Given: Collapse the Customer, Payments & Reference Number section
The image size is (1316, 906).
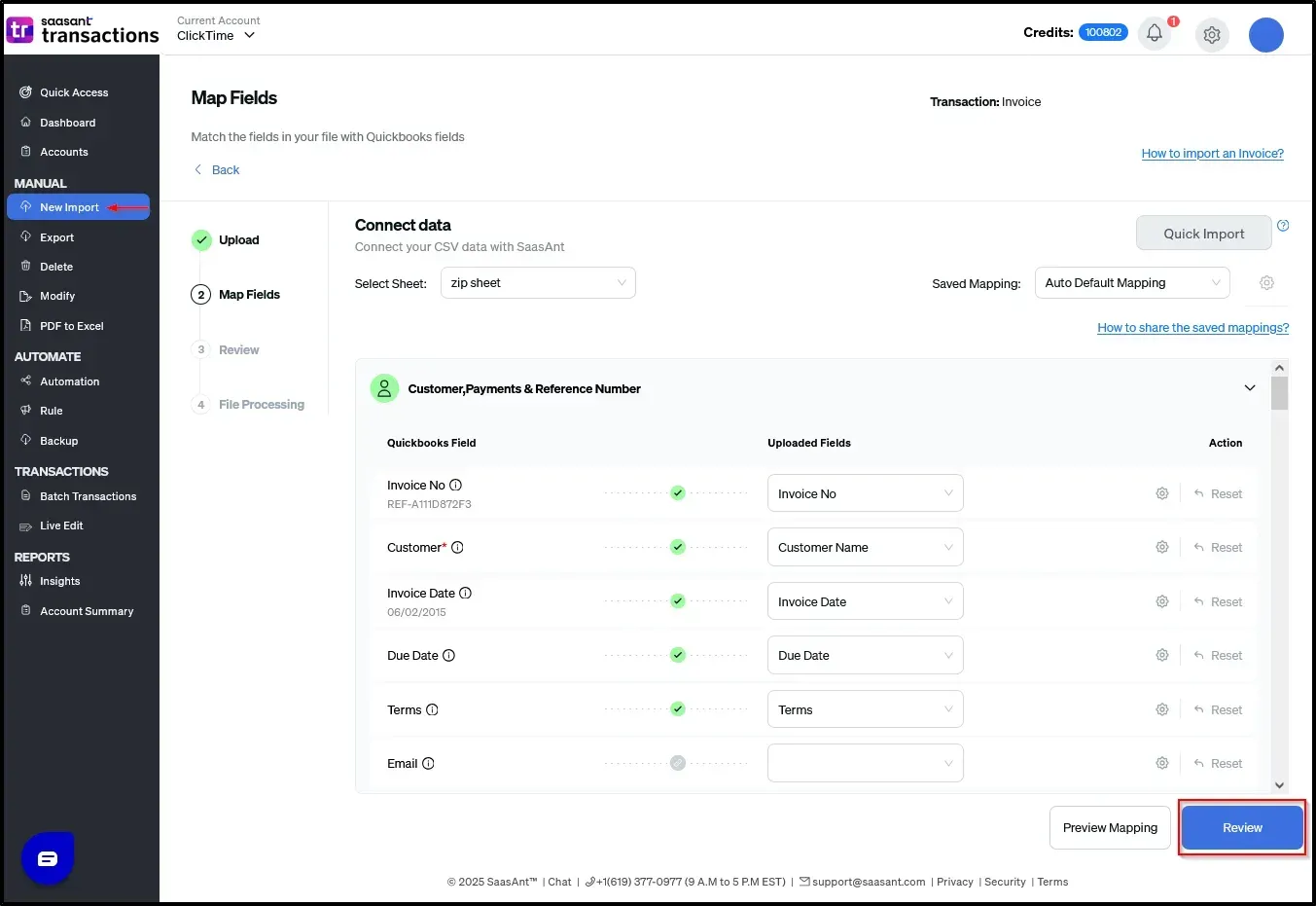Looking at the screenshot, I should [x=1250, y=388].
